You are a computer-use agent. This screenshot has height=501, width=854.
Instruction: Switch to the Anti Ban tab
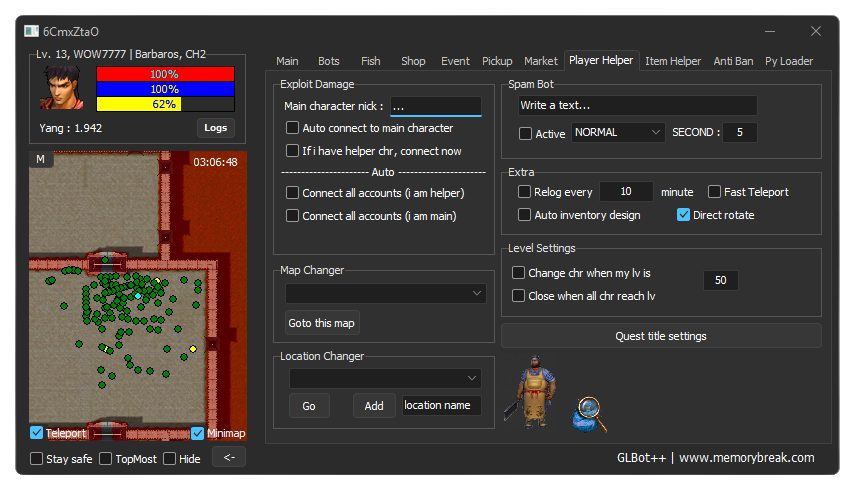733,61
